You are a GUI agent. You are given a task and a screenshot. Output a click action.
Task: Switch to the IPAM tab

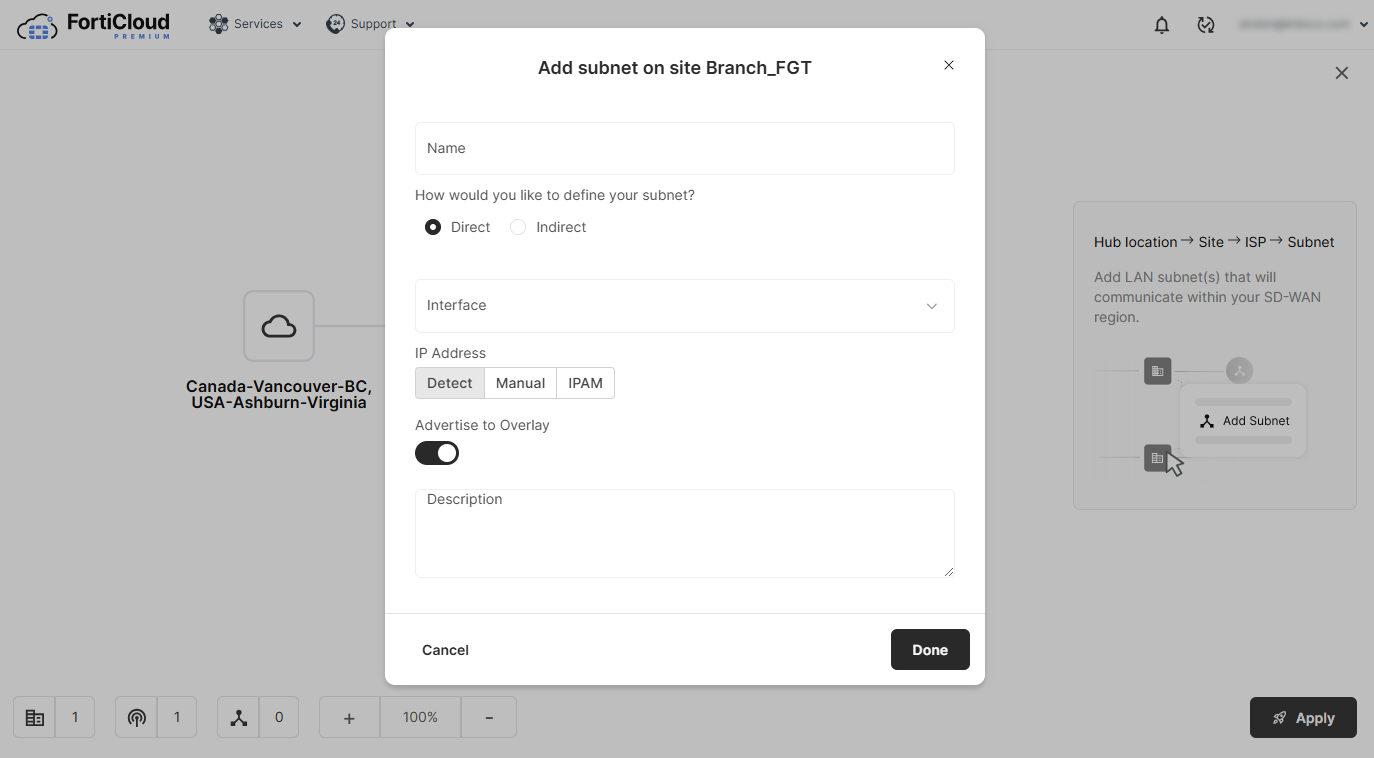click(585, 383)
